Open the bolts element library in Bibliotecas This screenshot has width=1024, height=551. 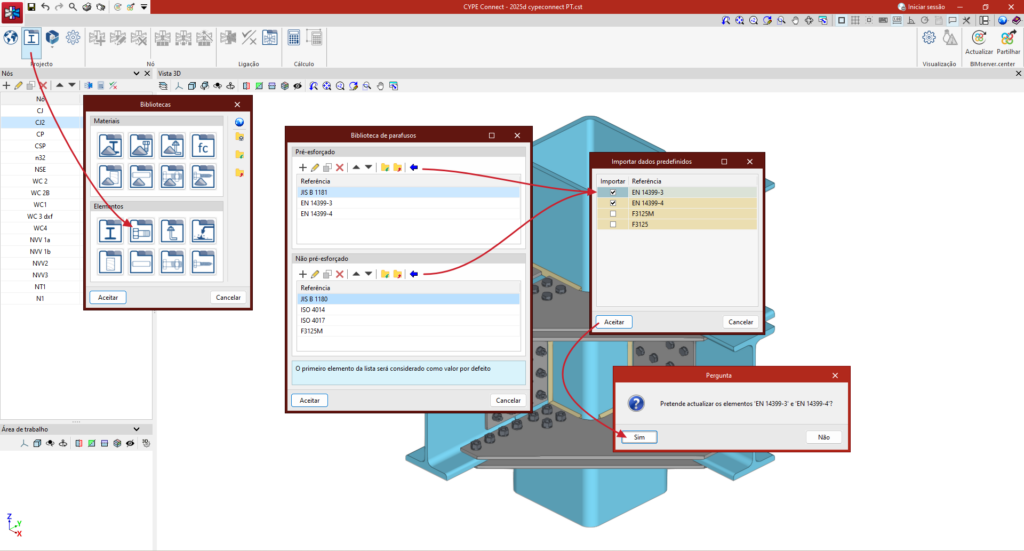click(141, 231)
